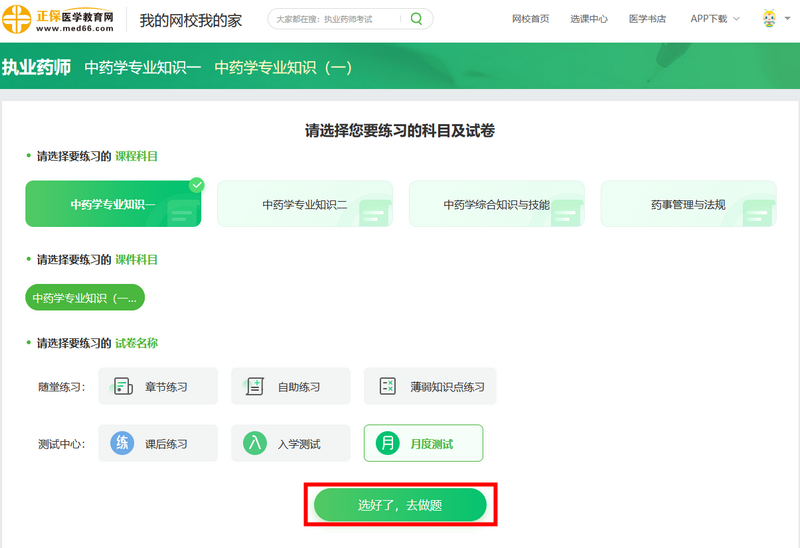This screenshot has width=800, height=548.
Task: Select 中药学专业知识一 subject card
Action: 113,204
